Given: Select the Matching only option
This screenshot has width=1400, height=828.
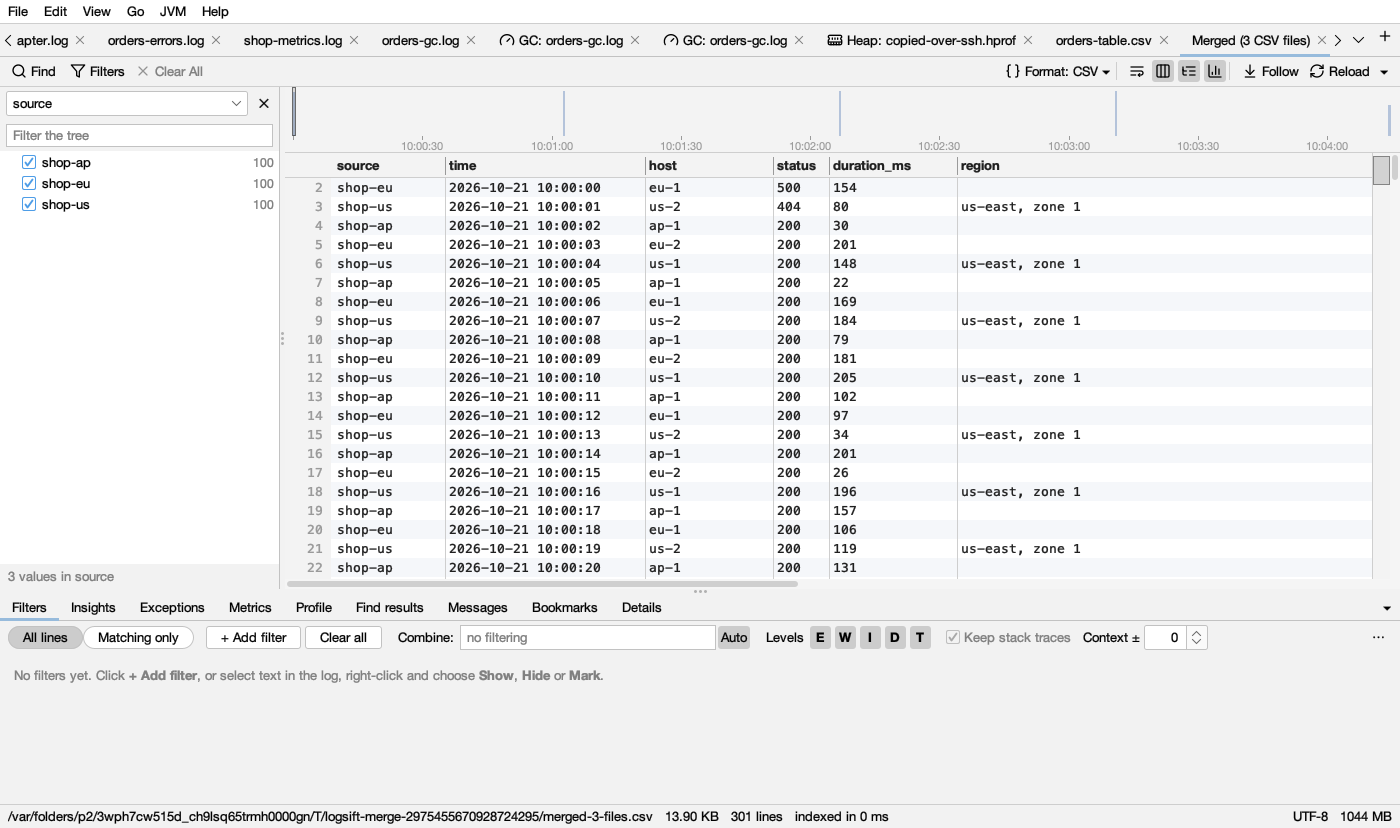Looking at the screenshot, I should click(138, 637).
